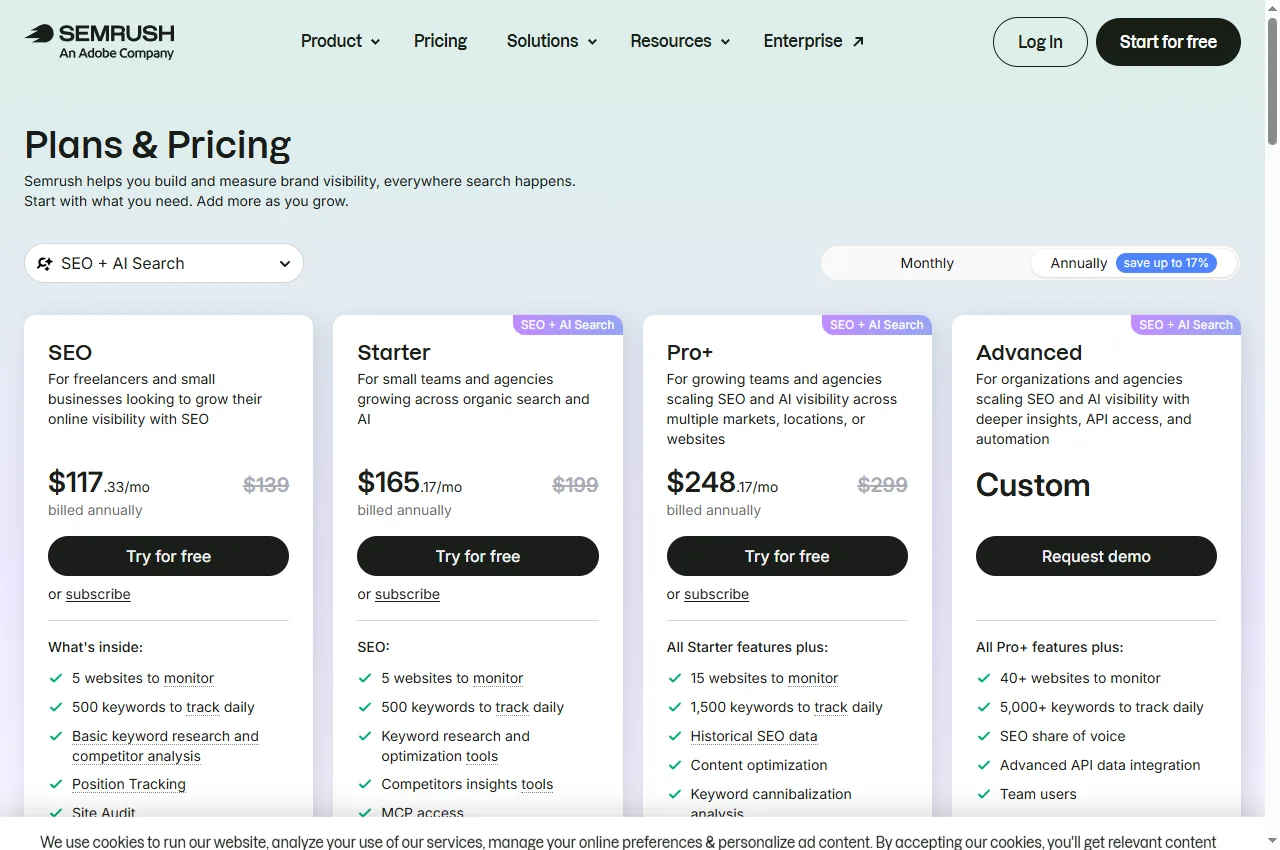Click the crossed-out $199 price

pos(575,485)
